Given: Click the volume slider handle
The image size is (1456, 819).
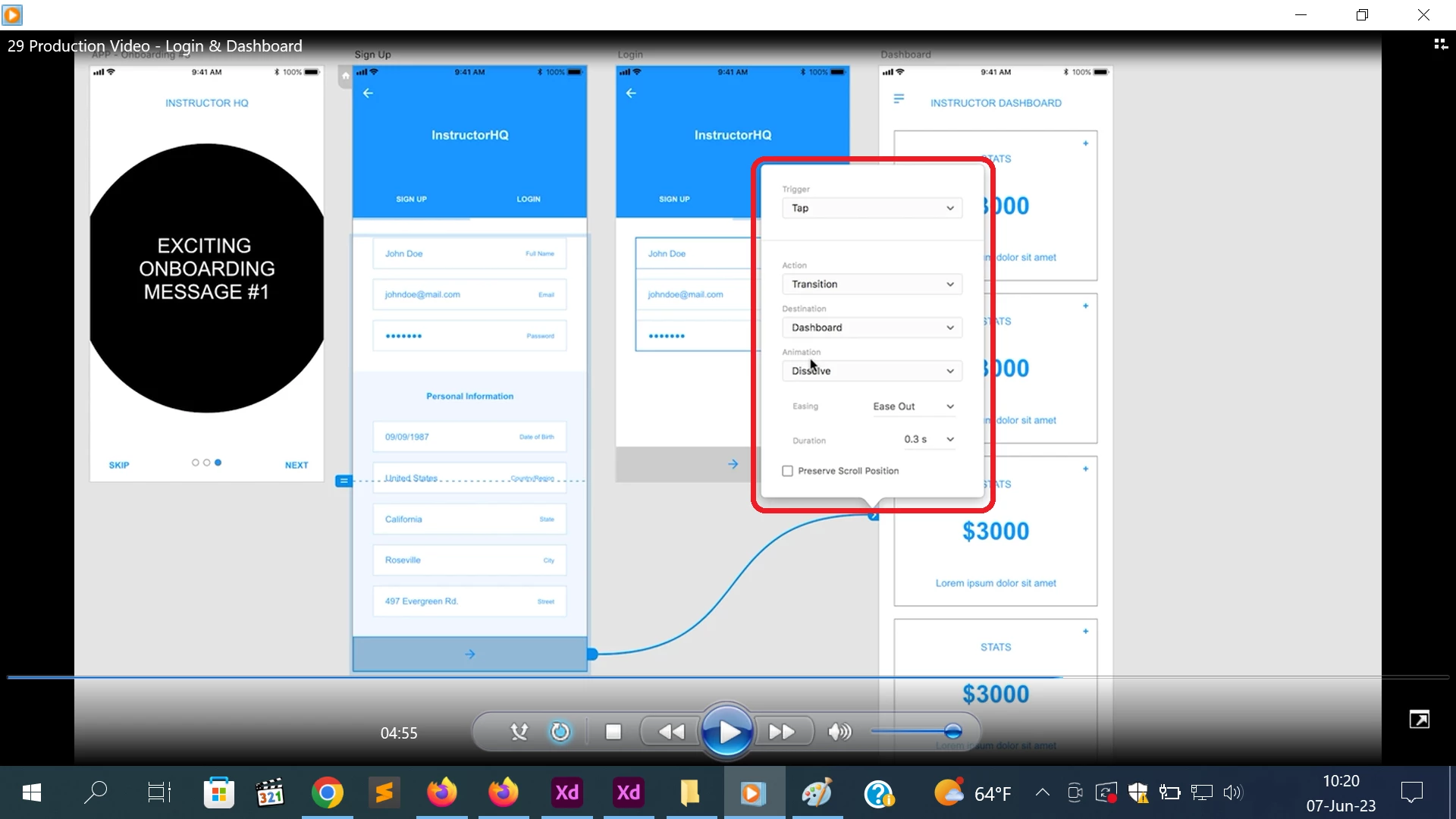Looking at the screenshot, I should [953, 731].
